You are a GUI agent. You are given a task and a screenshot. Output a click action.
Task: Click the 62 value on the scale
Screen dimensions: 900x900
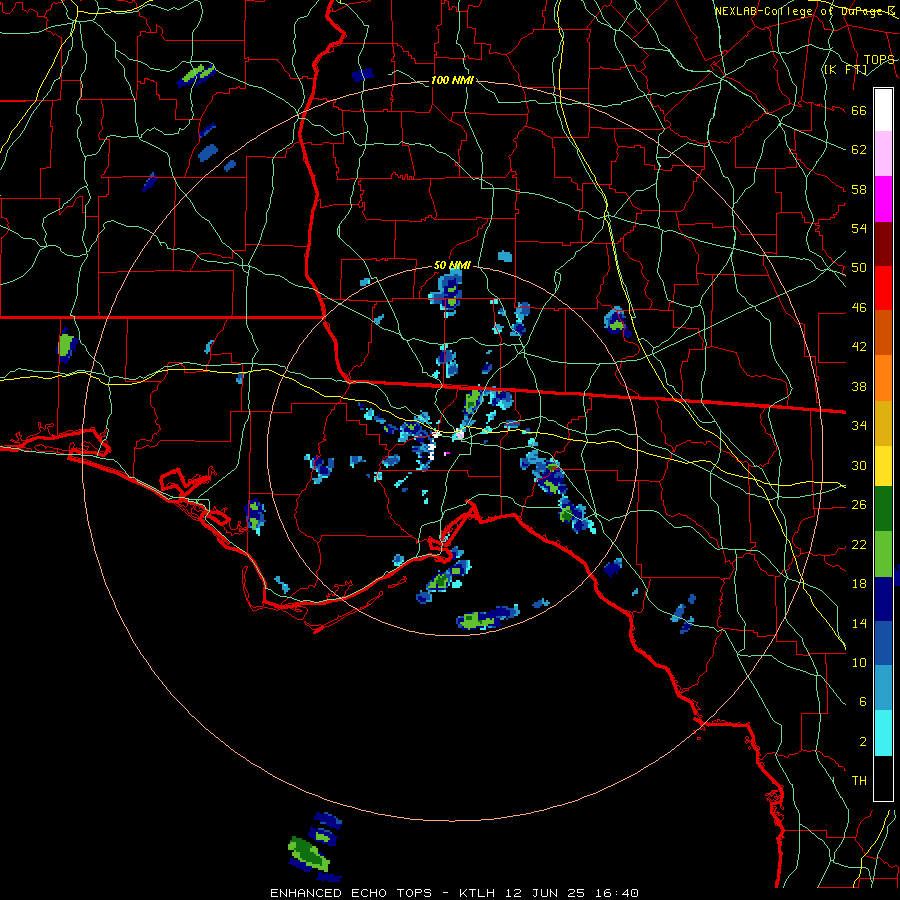point(859,150)
